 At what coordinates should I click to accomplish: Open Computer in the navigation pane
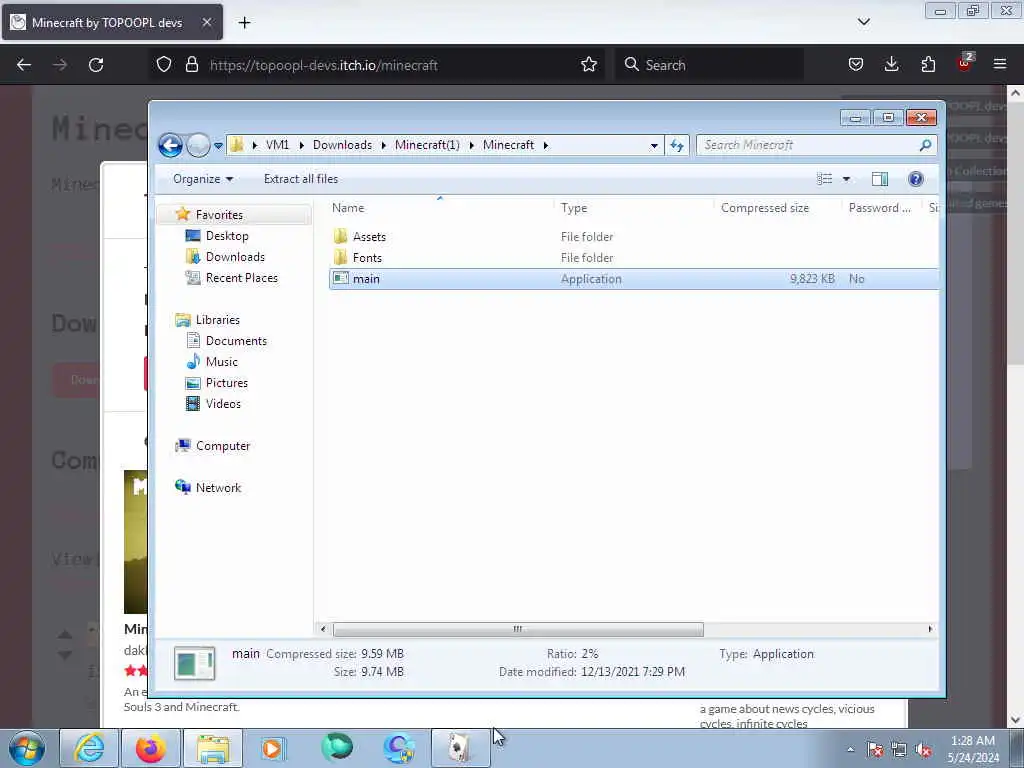tap(223, 446)
